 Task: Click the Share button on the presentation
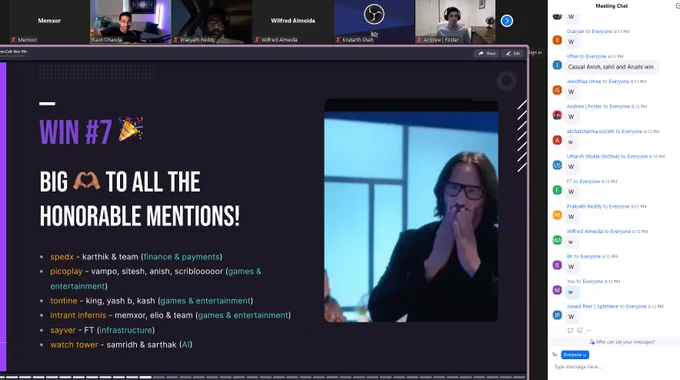[x=487, y=53]
